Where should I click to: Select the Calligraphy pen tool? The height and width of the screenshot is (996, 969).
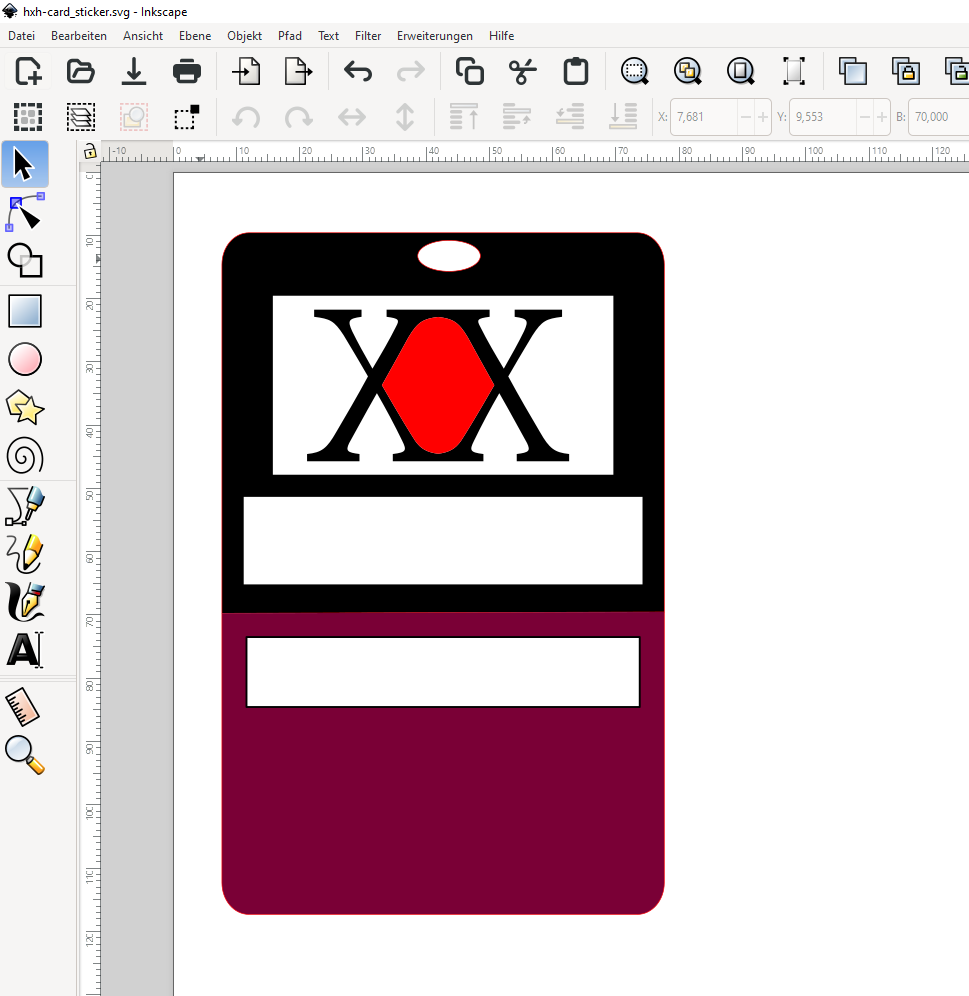coord(25,602)
